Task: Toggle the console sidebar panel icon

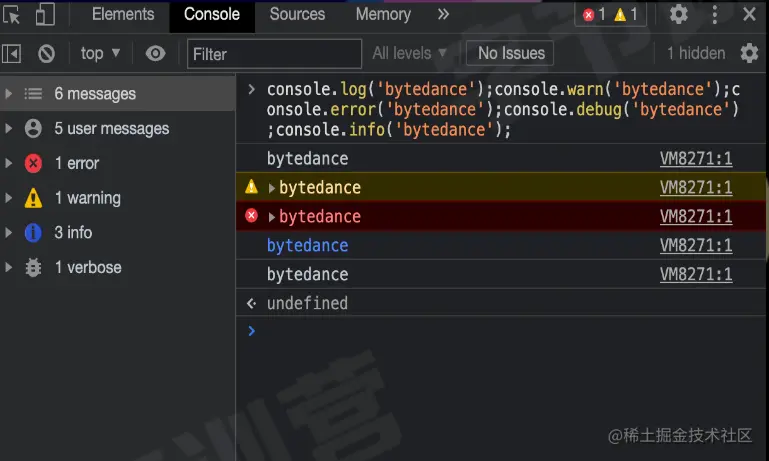Action: pyautogui.click(x=12, y=53)
